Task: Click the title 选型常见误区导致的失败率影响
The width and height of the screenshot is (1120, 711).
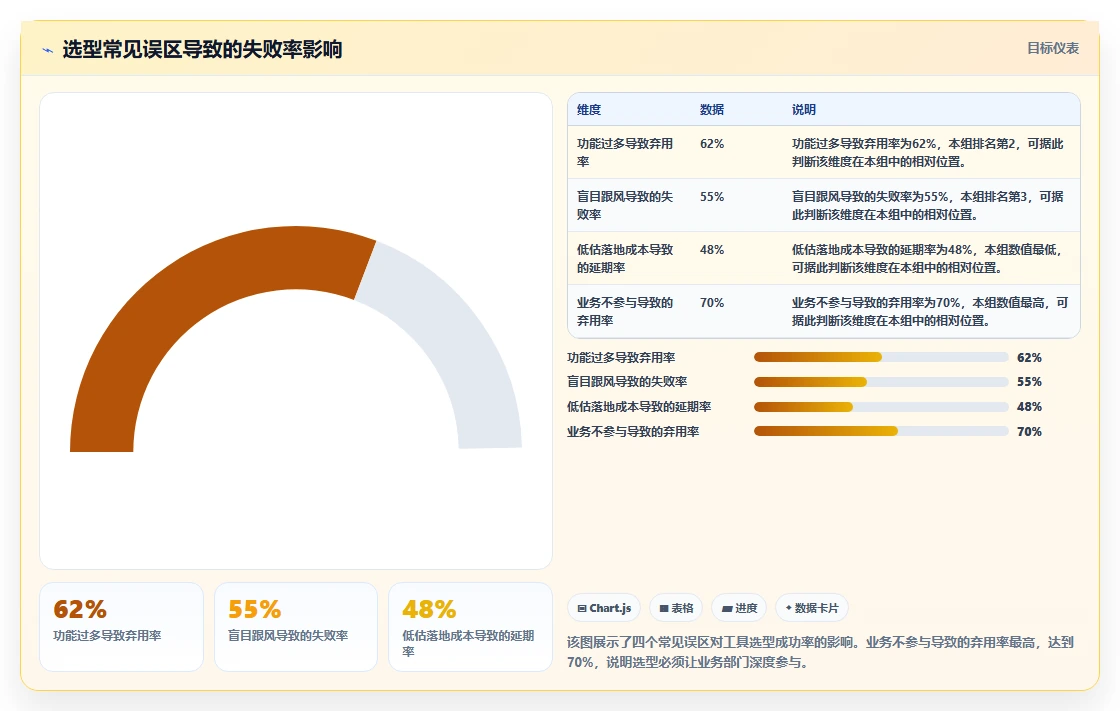Action: click(x=202, y=49)
